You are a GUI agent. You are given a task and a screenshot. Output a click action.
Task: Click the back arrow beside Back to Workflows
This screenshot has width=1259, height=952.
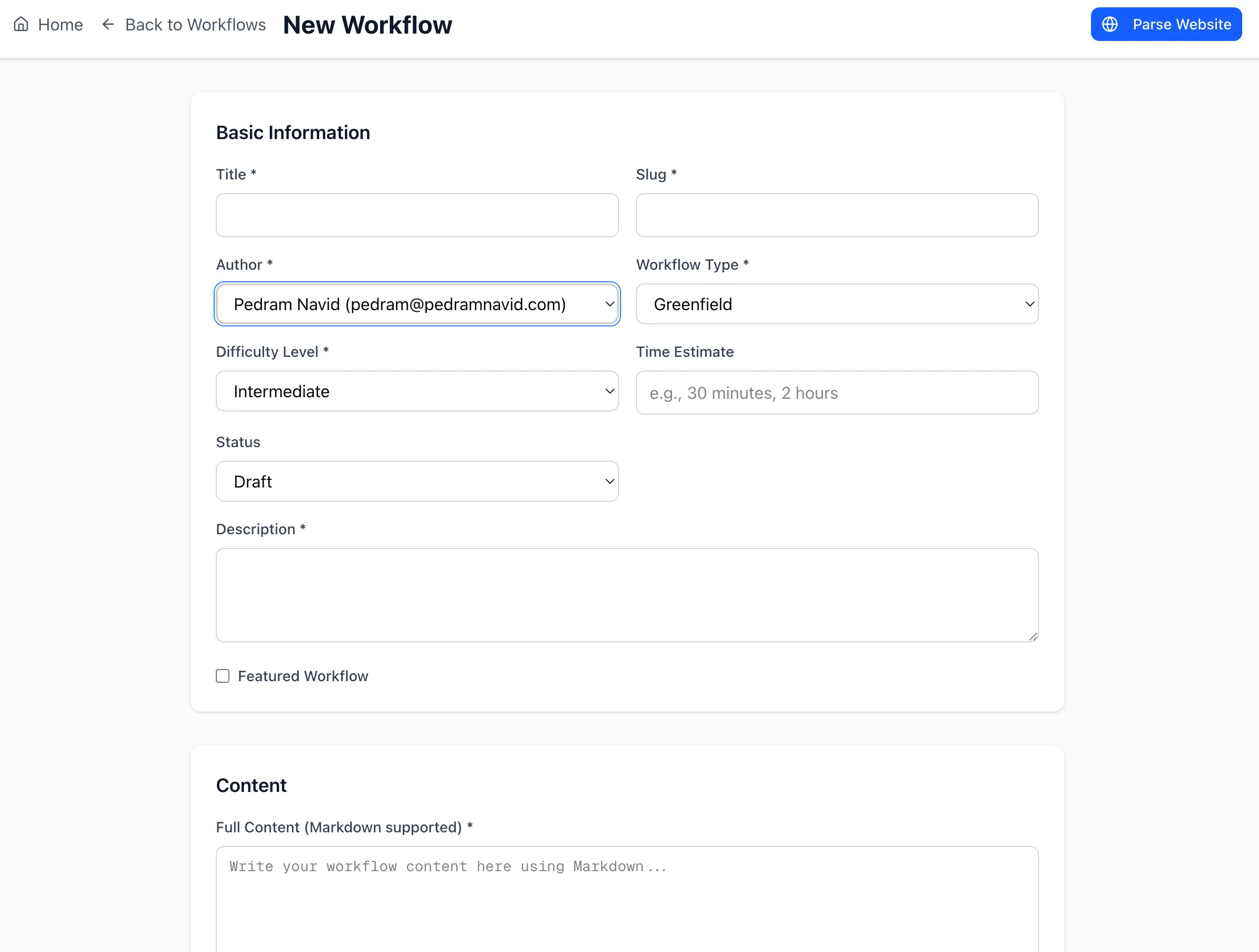click(x=108, y=24)
